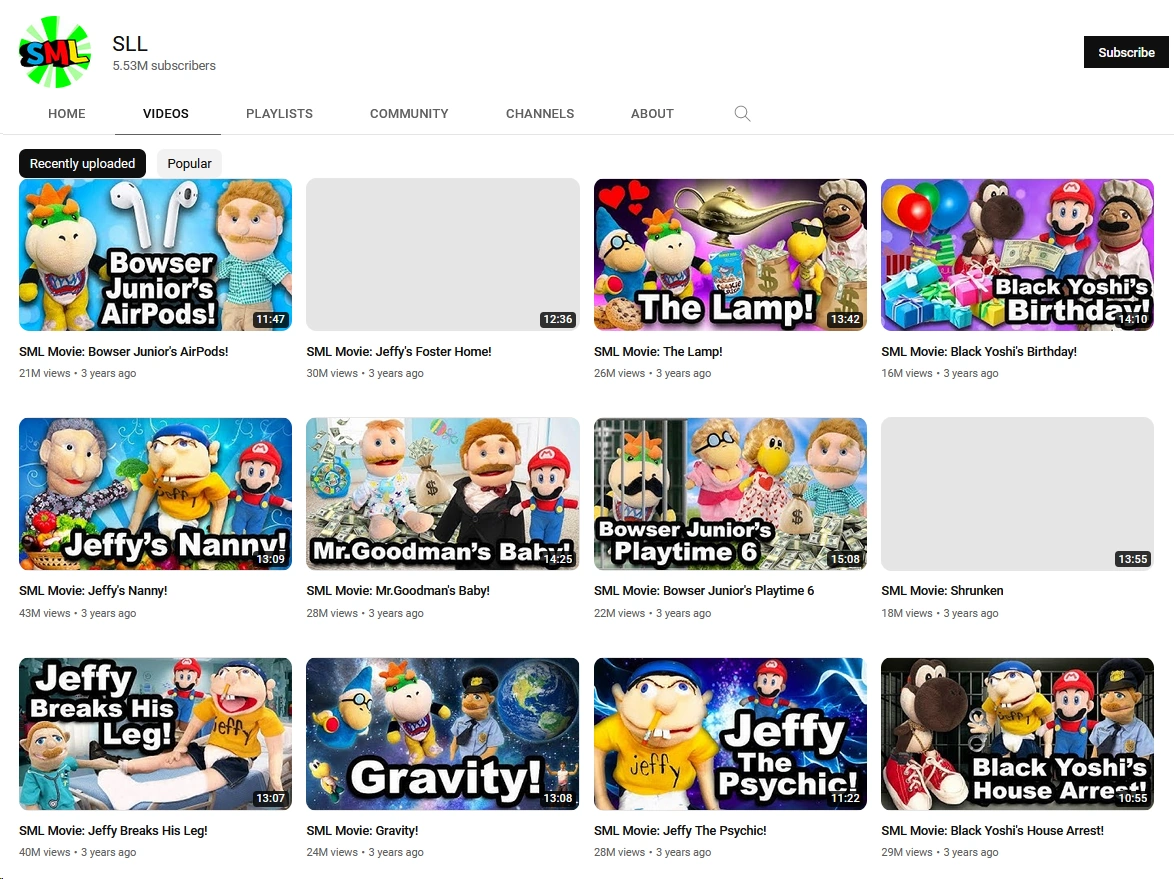
Task: Click the 30M views text
Action: pyautogui.click(x=332, y=374)
